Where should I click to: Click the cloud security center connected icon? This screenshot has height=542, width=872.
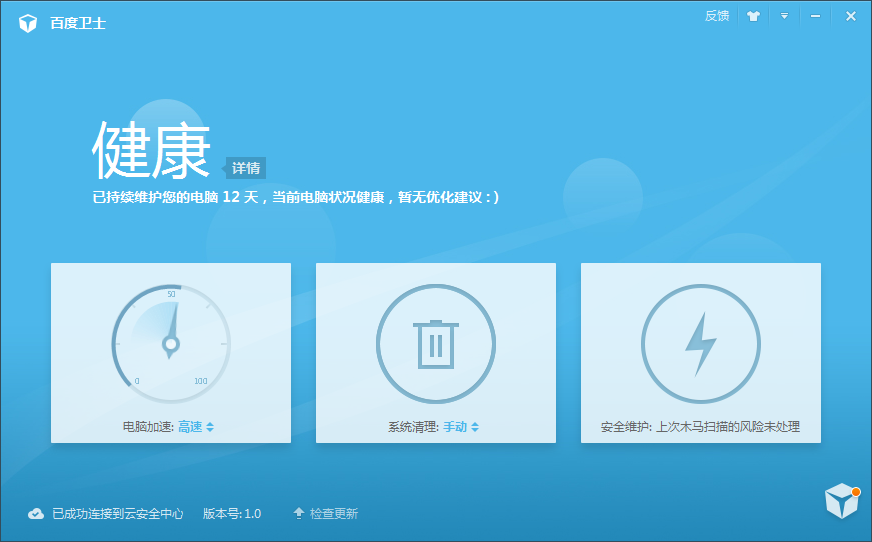[36, 513]
